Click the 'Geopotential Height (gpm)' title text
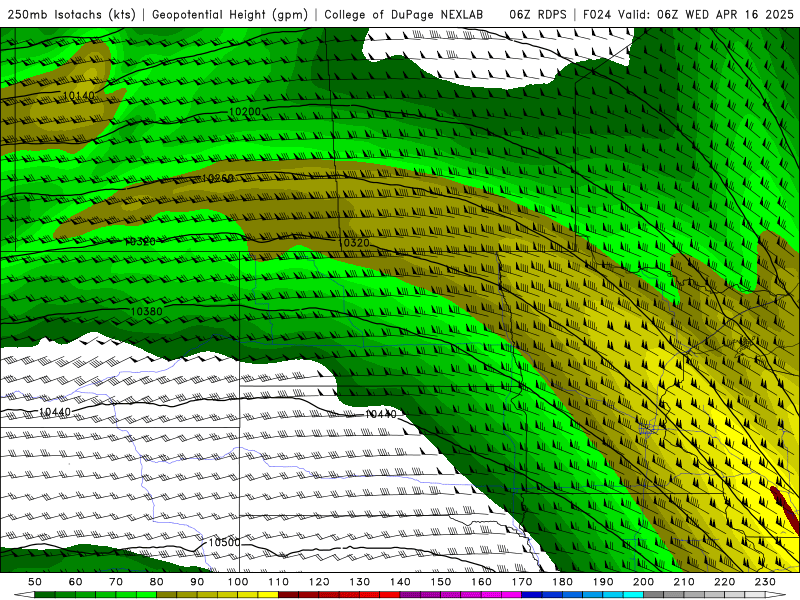The image size is (800, 600). pyautogui.click(x=230, y=14)
